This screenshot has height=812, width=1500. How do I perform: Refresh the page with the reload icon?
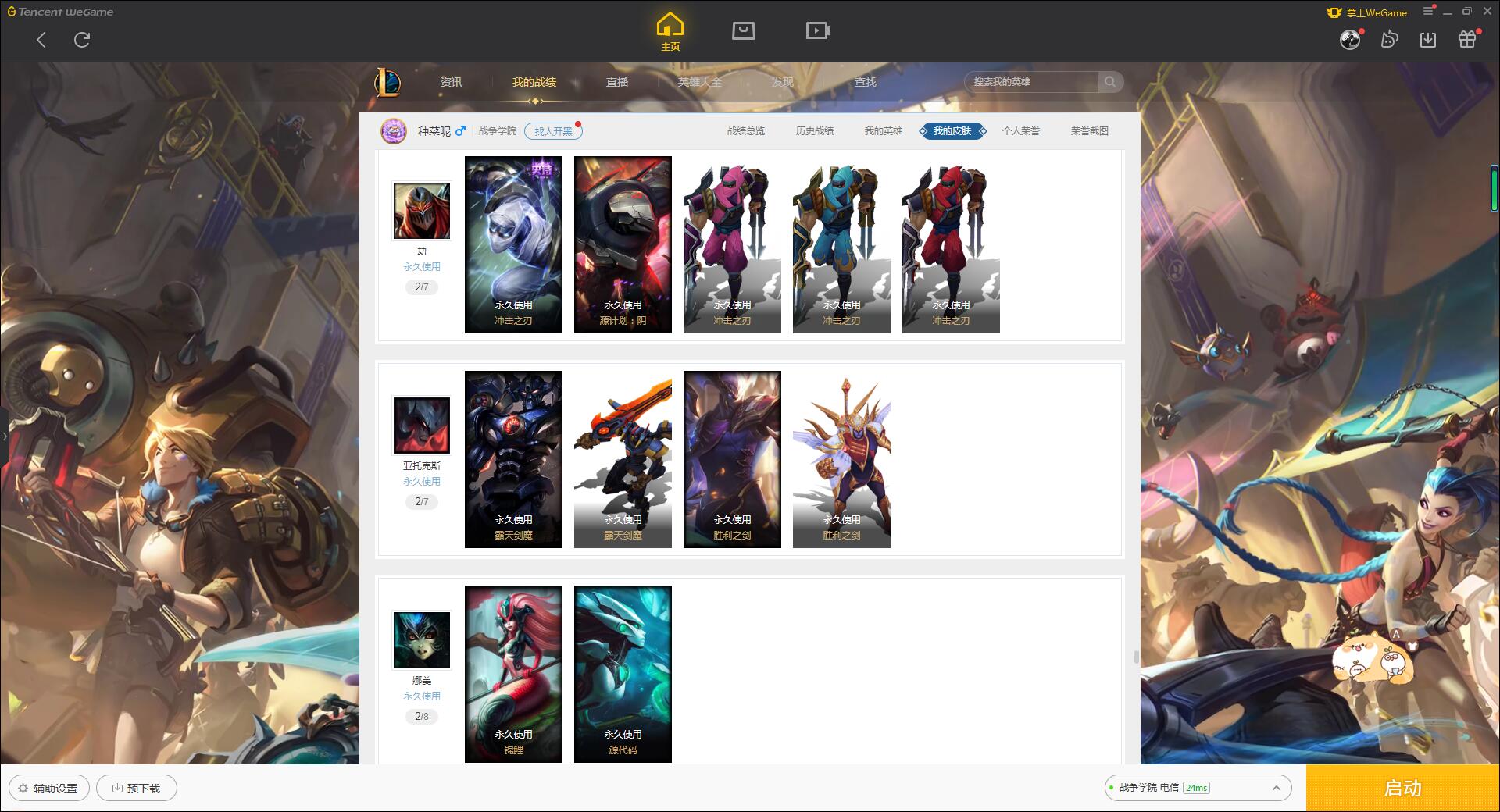click(82, 40)
